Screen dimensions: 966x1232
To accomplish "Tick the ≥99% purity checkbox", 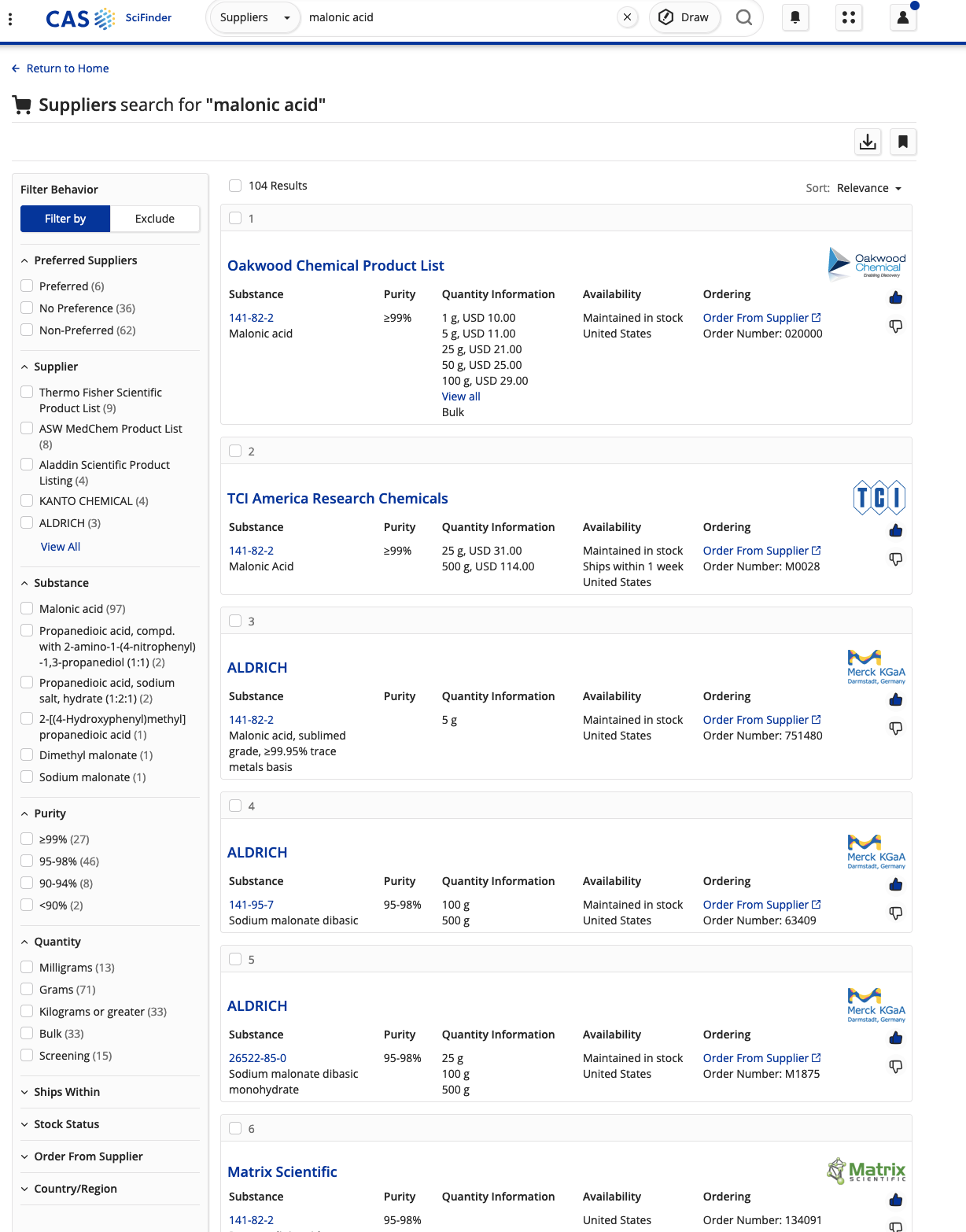I will 28,839.
